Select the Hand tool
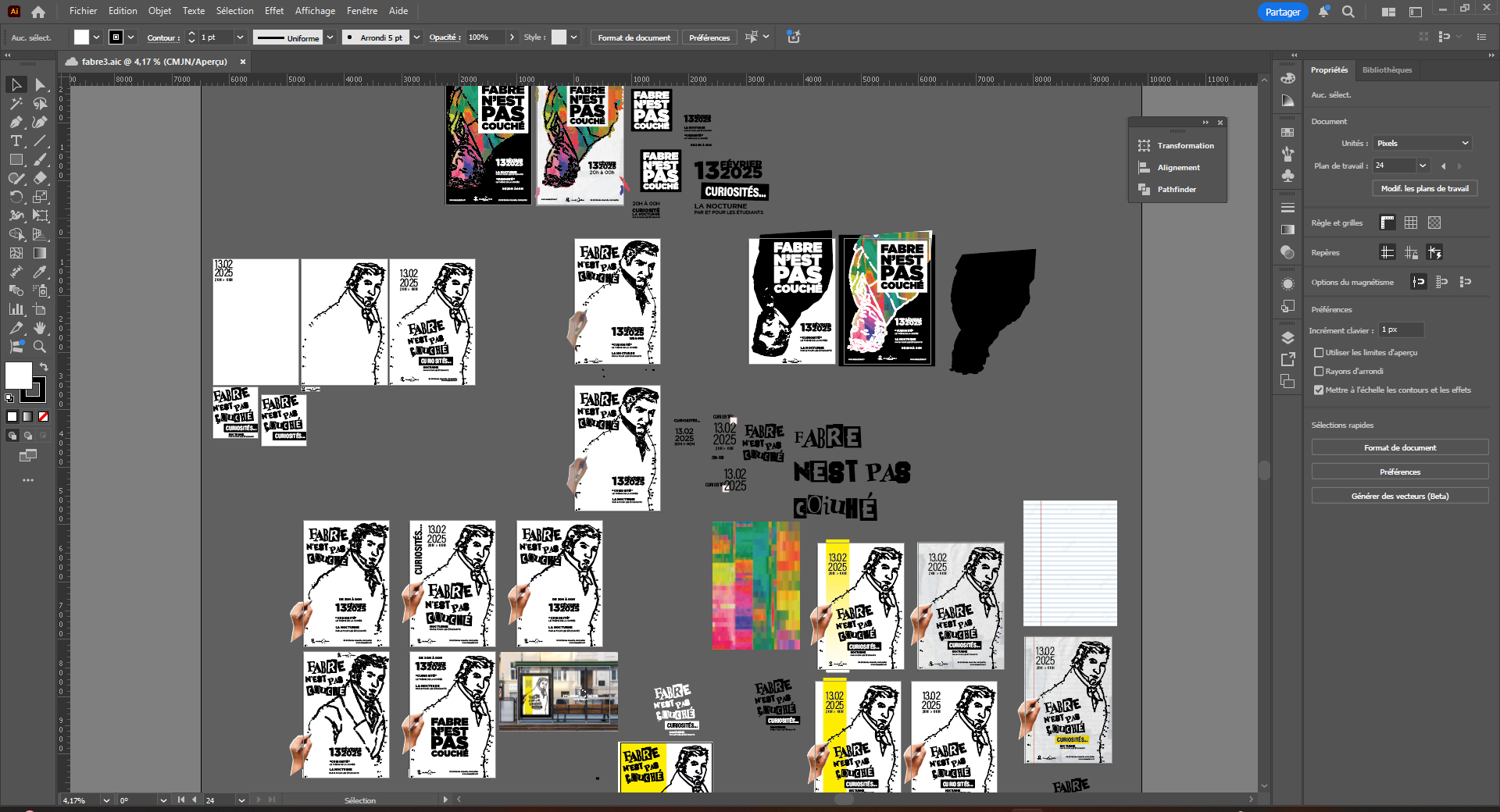This screenshot has width=1500, height=812. [40, 328]
